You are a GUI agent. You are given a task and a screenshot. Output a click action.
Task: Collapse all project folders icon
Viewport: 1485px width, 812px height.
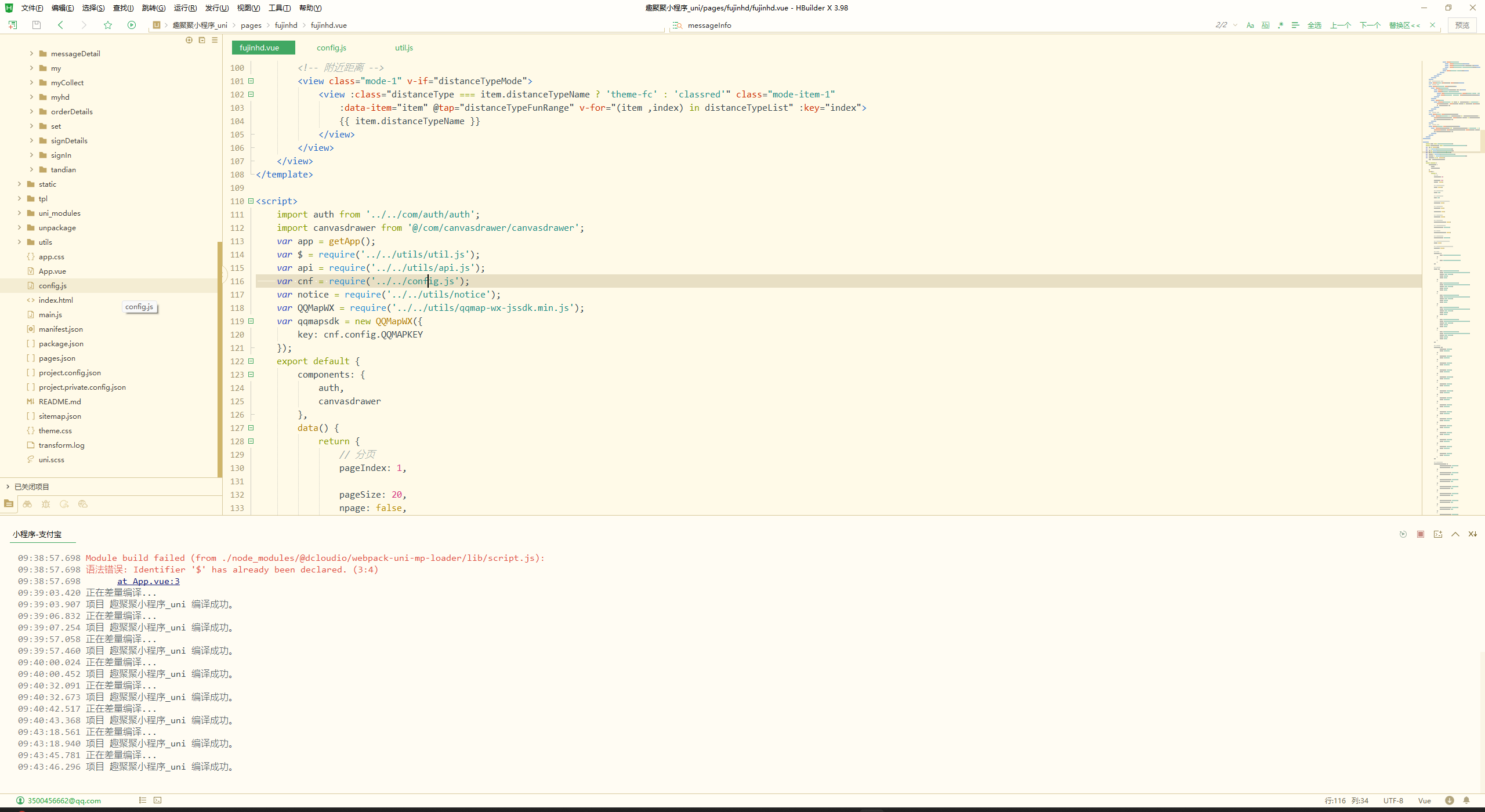coord(202,40)
